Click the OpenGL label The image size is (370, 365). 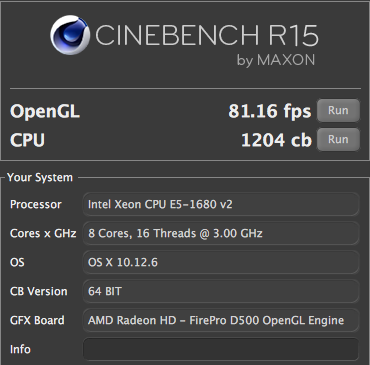pos(45,112)
